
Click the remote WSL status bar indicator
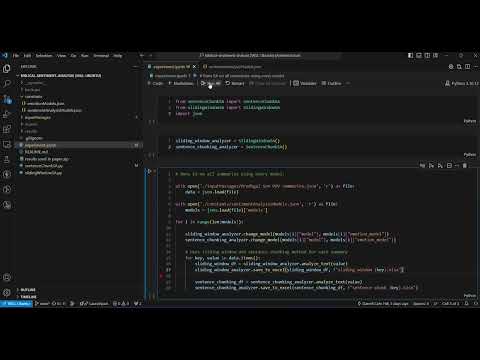coord(16,303)
